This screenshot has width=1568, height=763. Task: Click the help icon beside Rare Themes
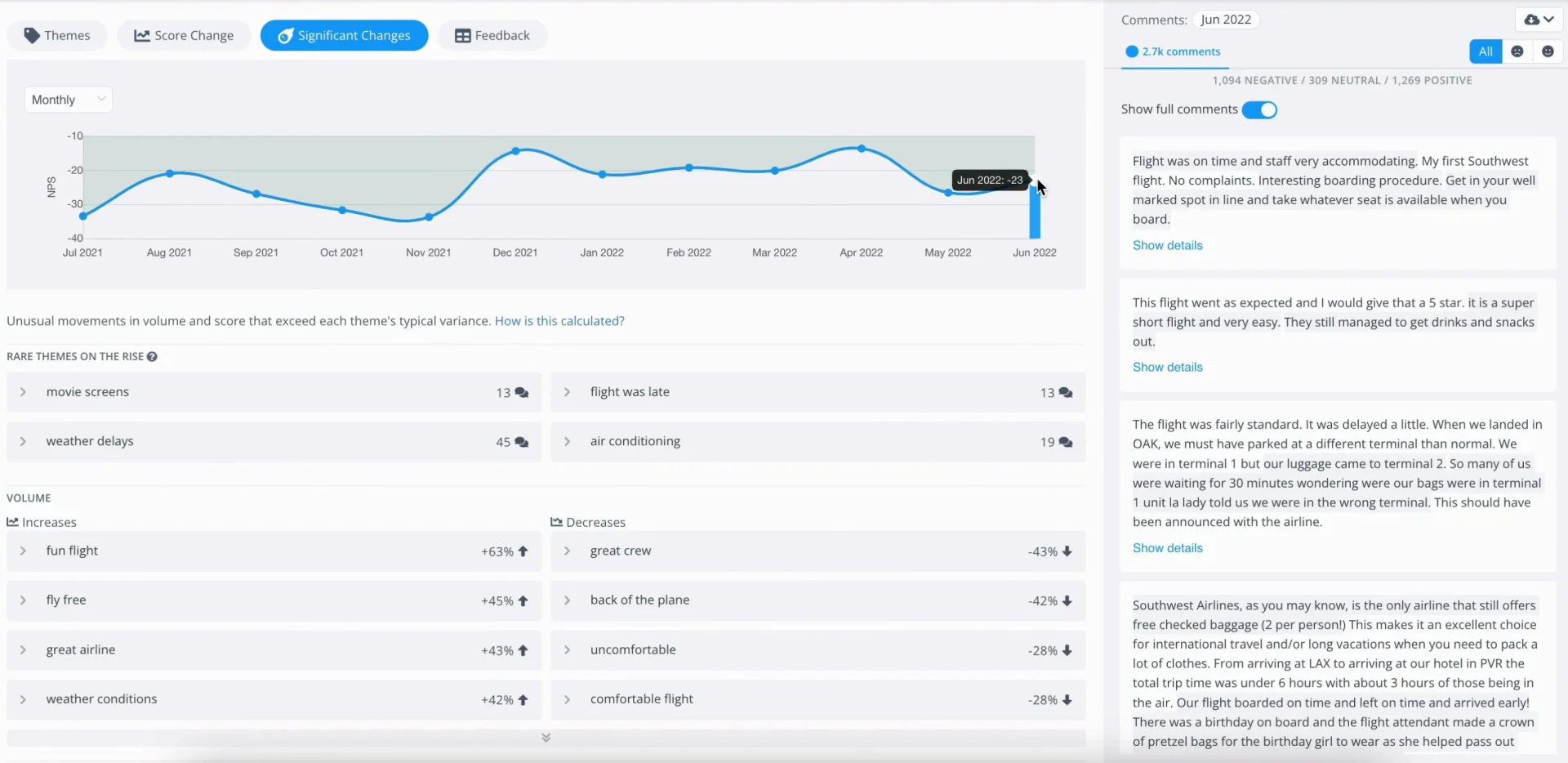point(152,357)
